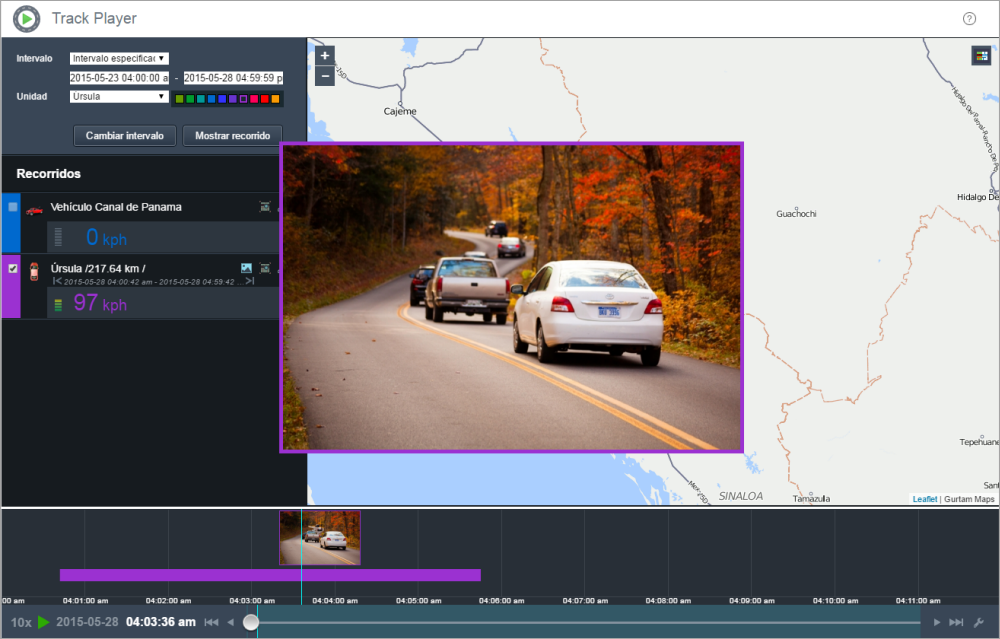Click the help question mark icon
Screen dimensions: 1000x639
[x=969, y=19]
